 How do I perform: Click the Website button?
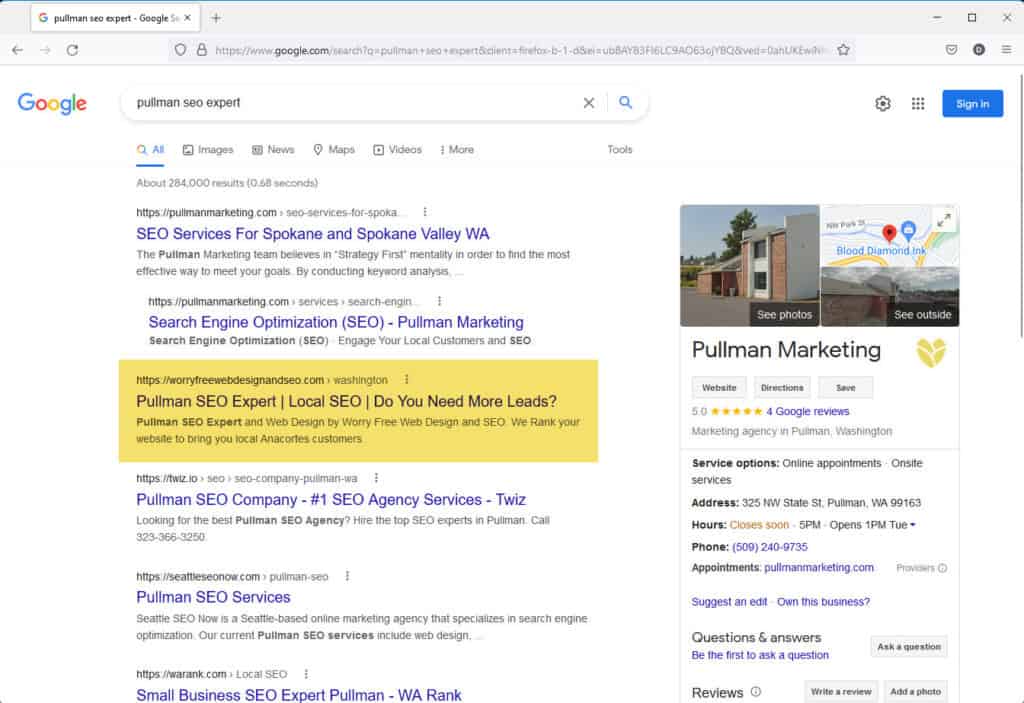[x=719, y=387]
